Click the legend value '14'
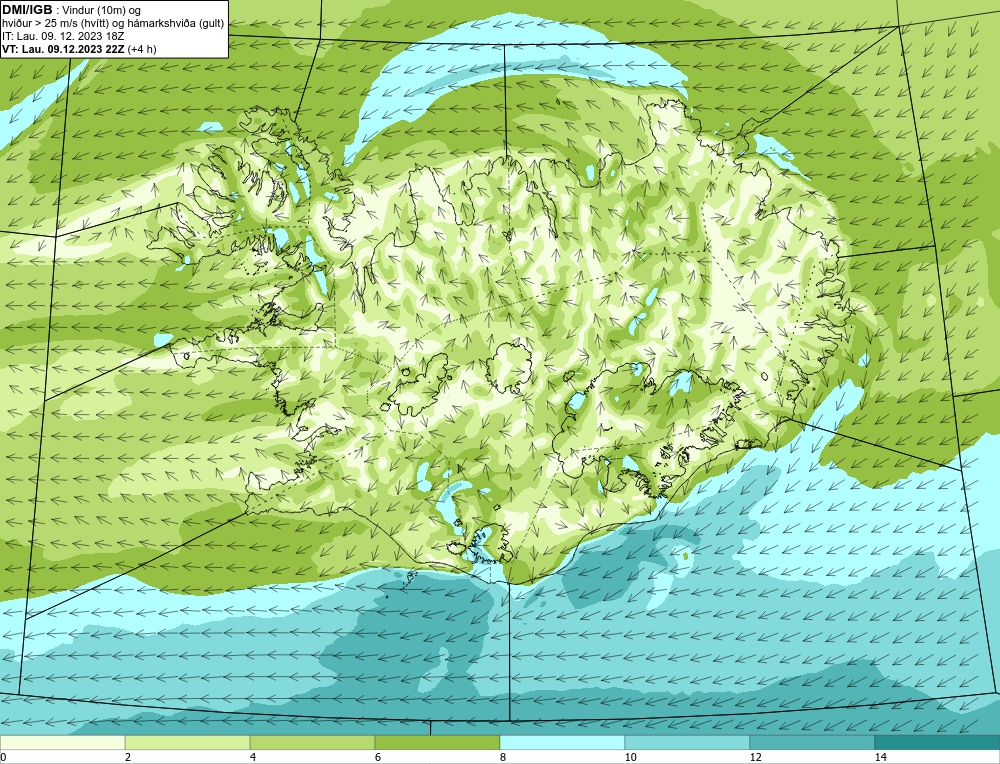The image size is (1000, 764). coord(880,757)
